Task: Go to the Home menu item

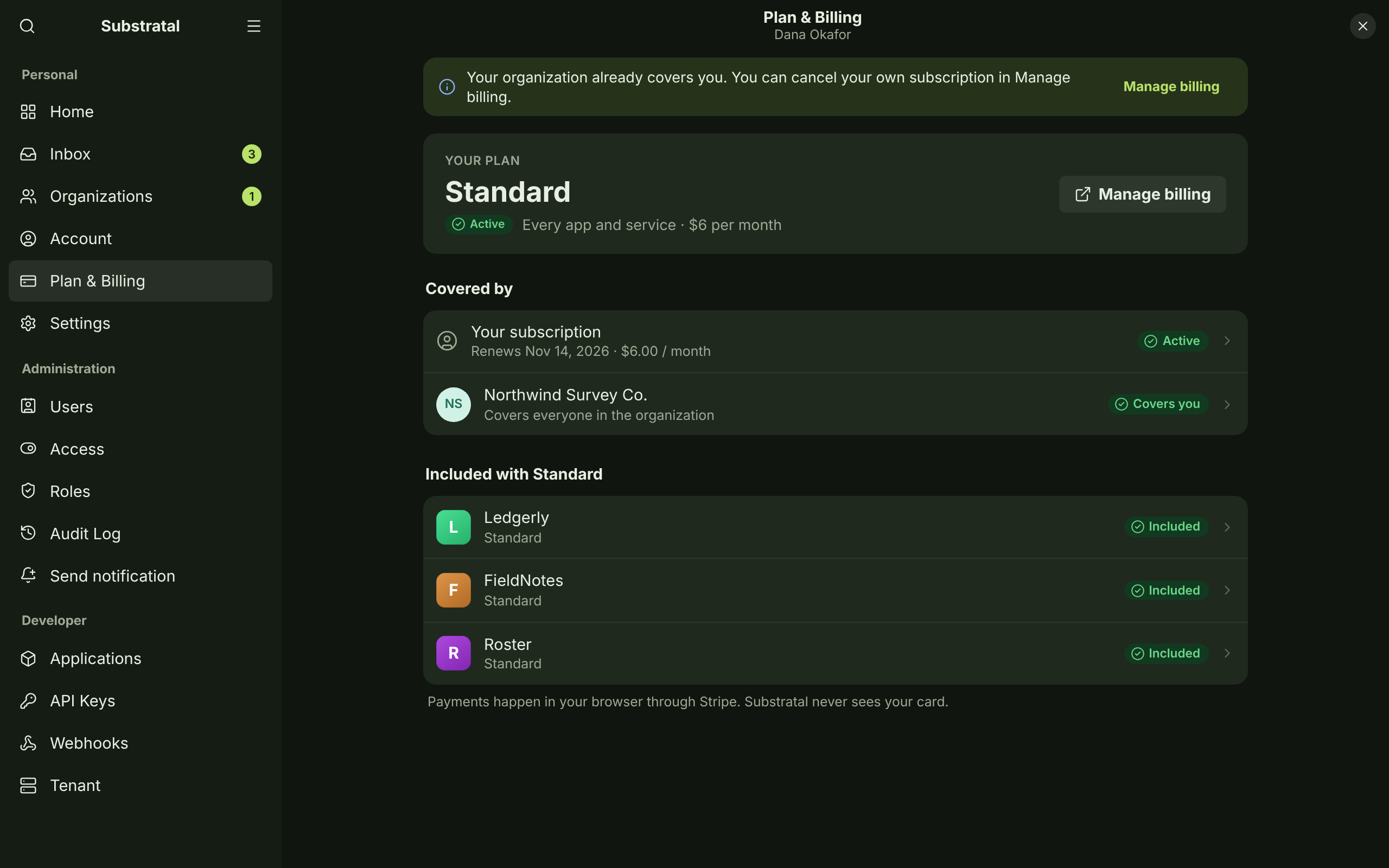Action: [x=141, y=111]
